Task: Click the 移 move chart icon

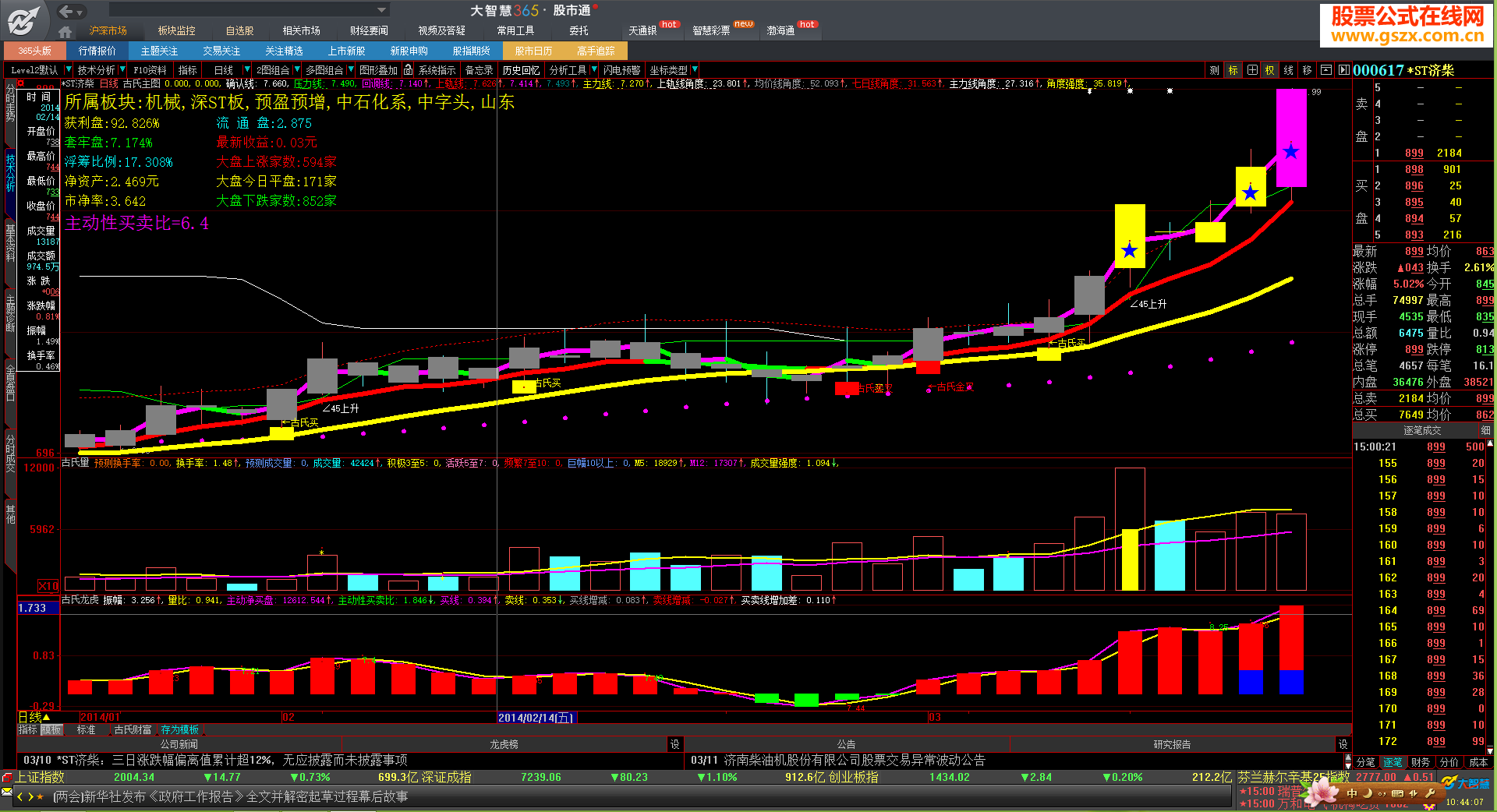Action: point(1307,70)
